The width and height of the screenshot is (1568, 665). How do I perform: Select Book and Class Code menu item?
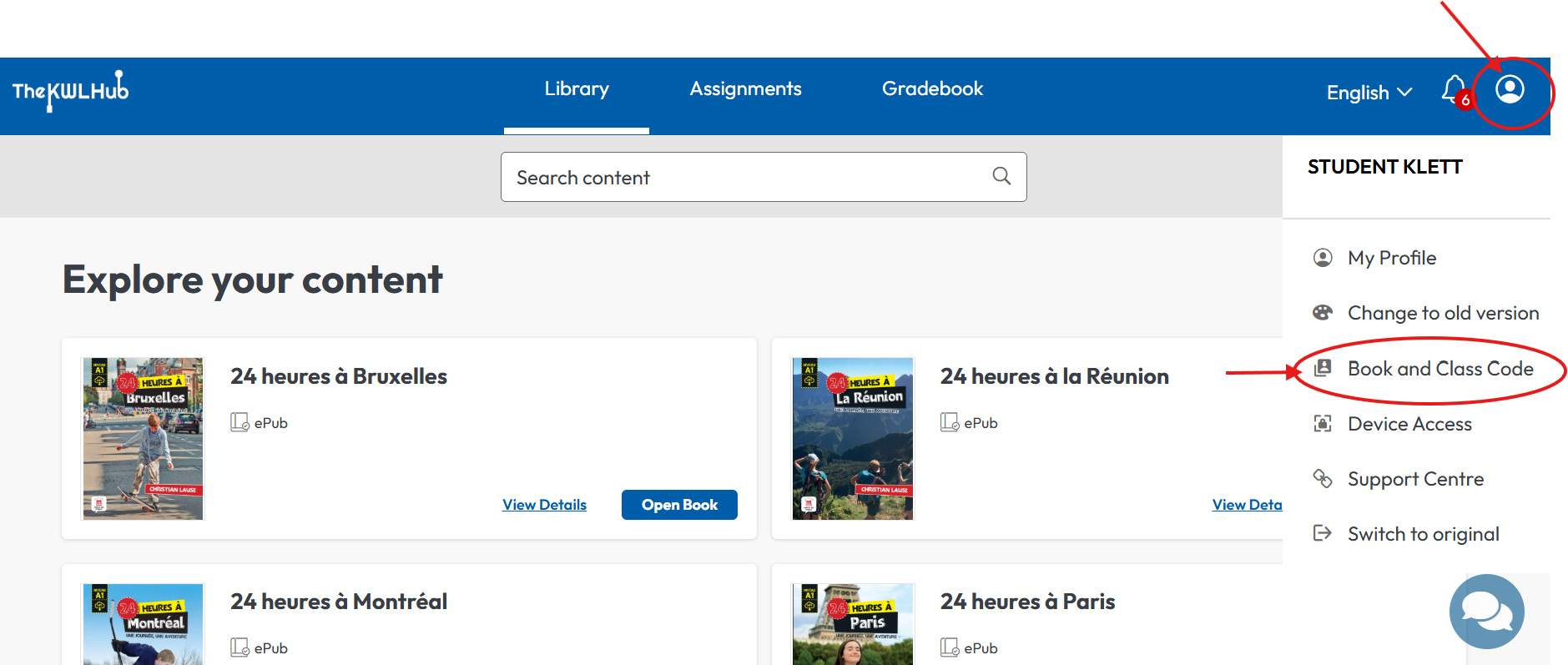click(1439, 369)
